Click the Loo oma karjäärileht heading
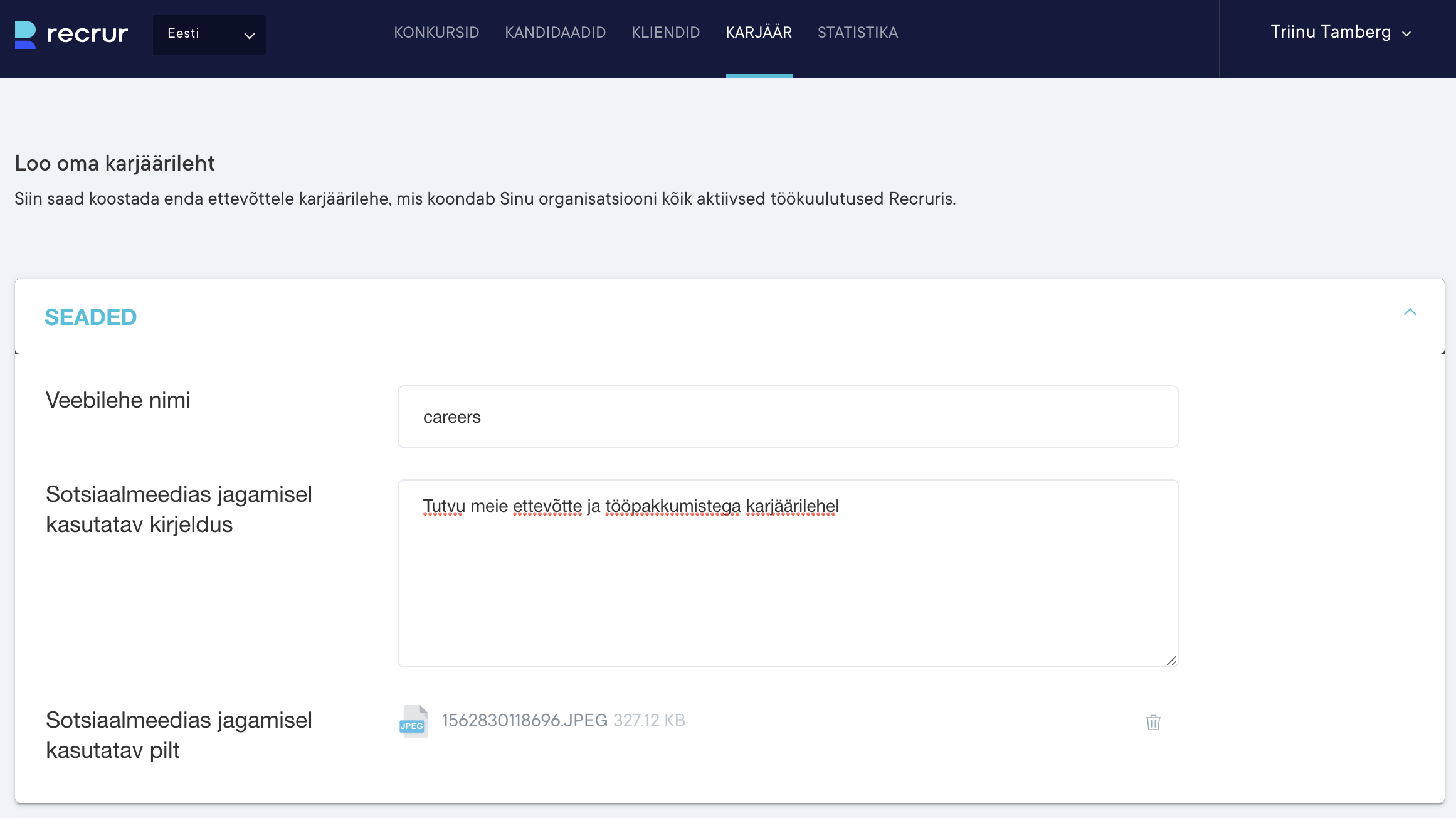 click(115, 163)
